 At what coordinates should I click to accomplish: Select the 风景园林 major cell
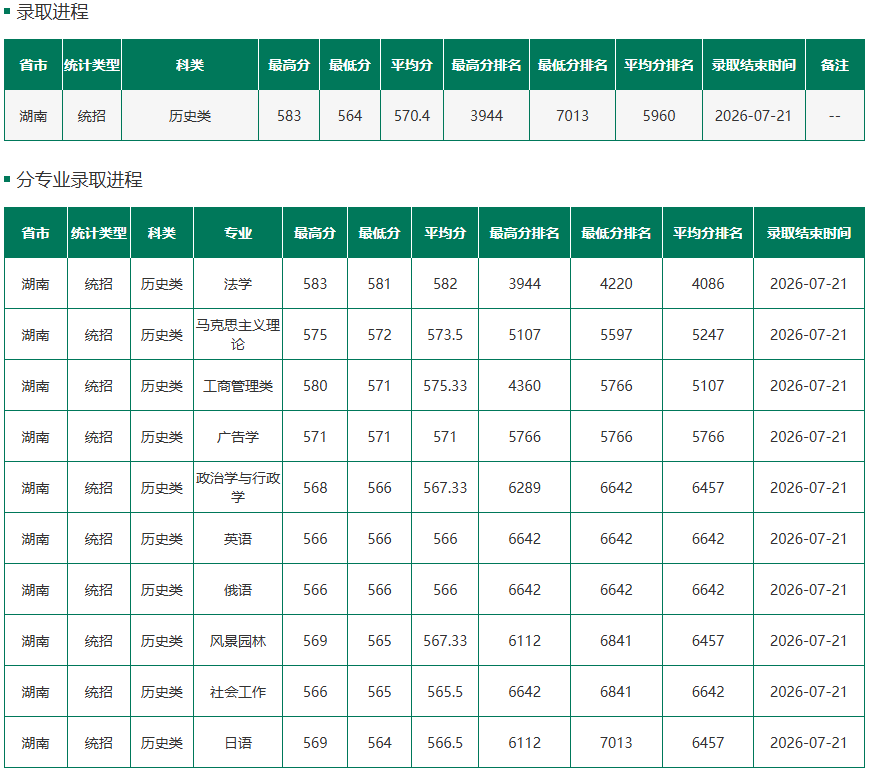(238, 641)
